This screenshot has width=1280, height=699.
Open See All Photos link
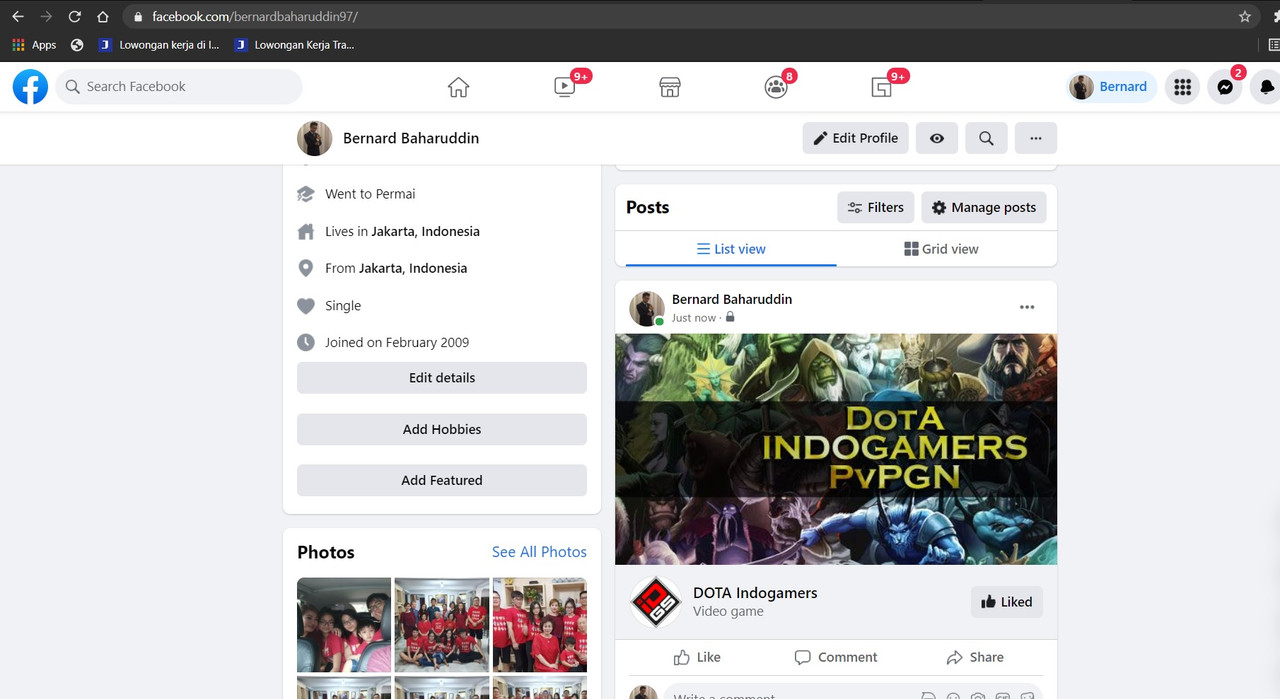[539, 552]
